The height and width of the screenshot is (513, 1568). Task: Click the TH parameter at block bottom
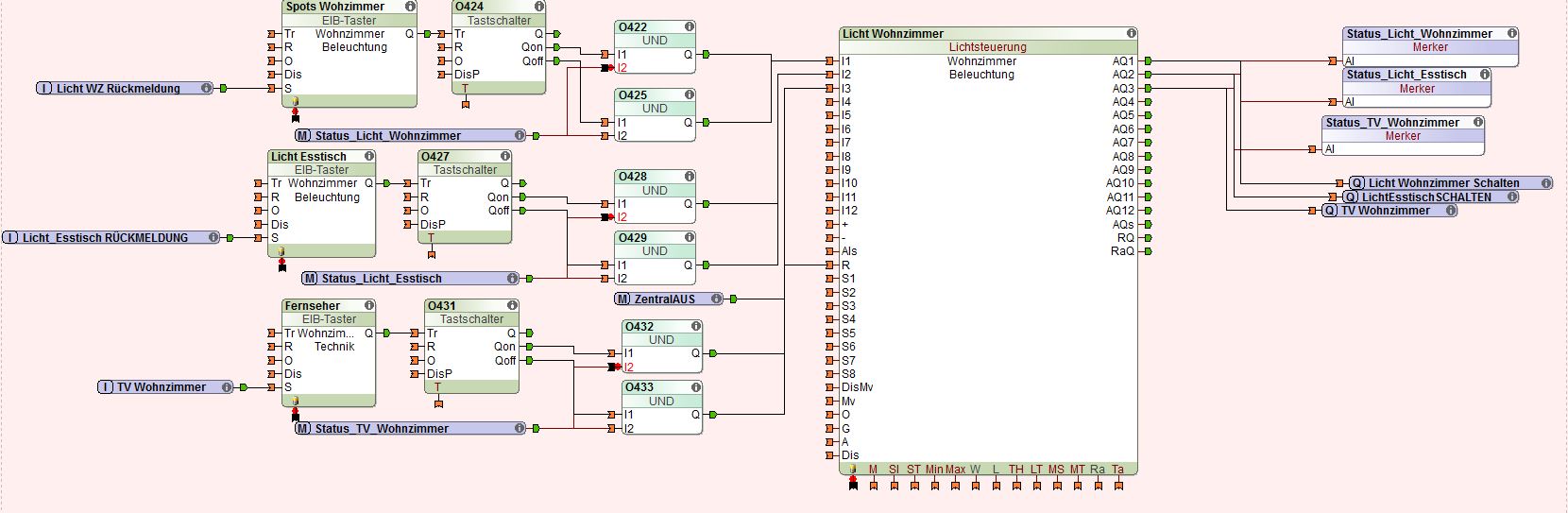[1015, 470]
